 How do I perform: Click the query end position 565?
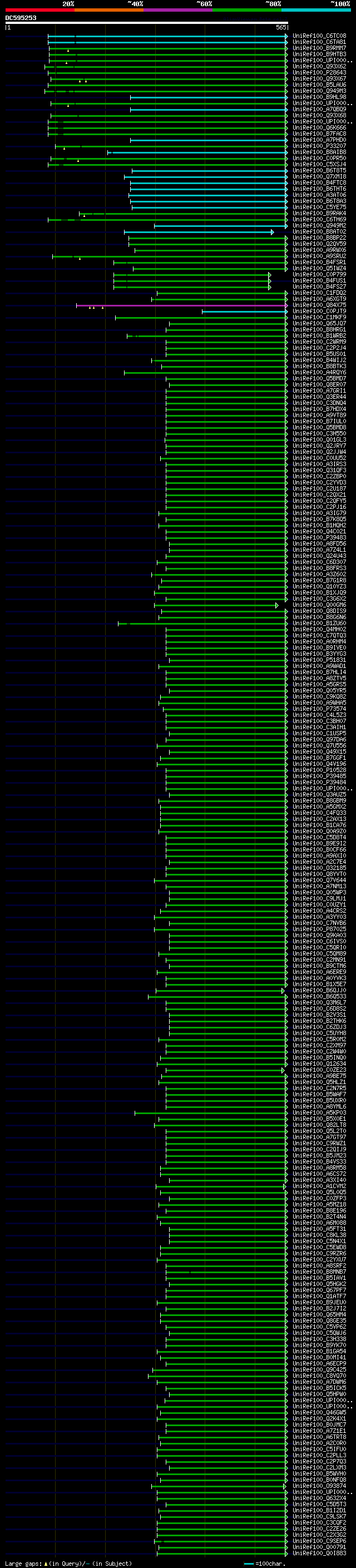280,27
